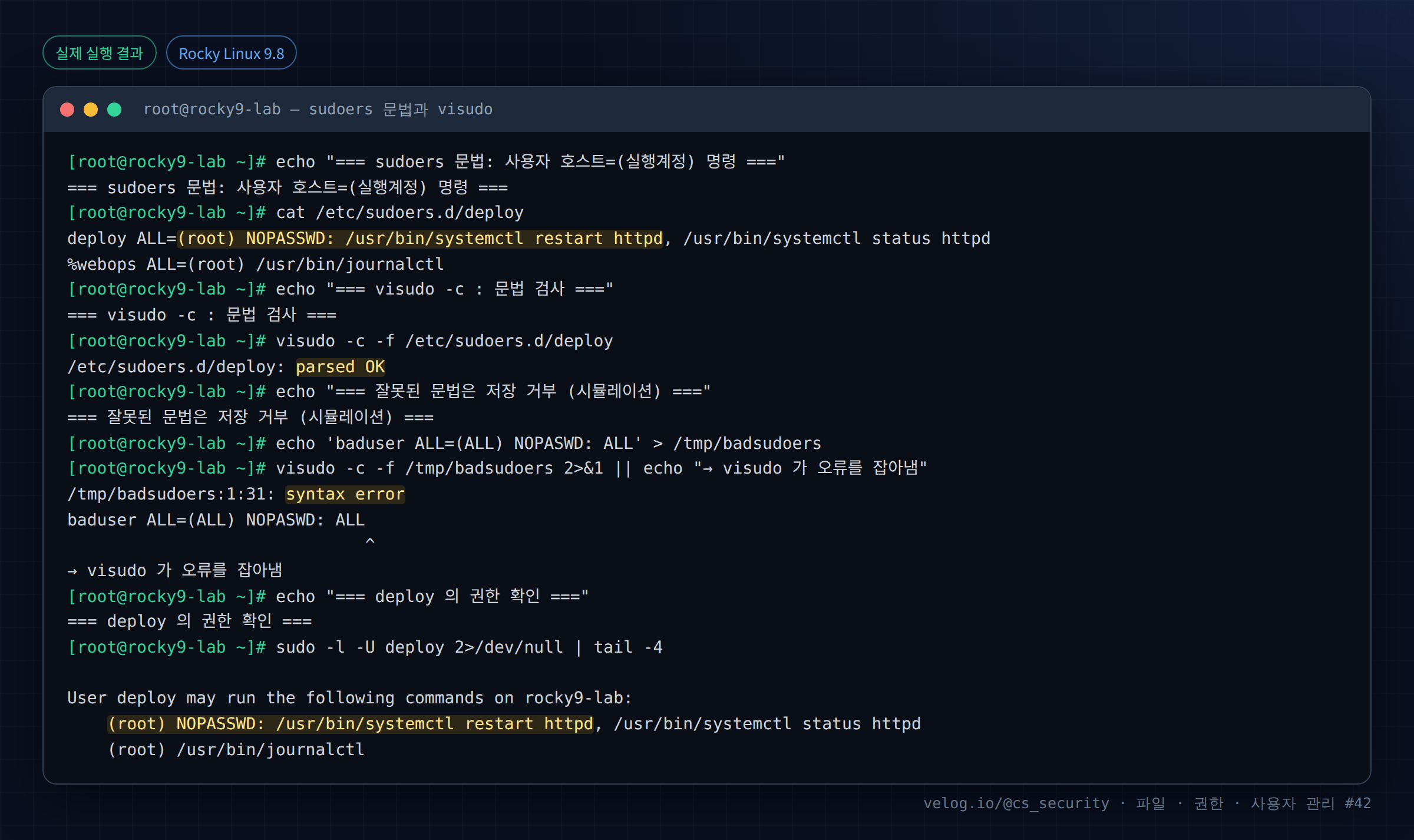The height and width of the screenshot is (840, 1414).
Task: Click the 'Rocky Linux 9.8' badge
Action: (232, 53)
